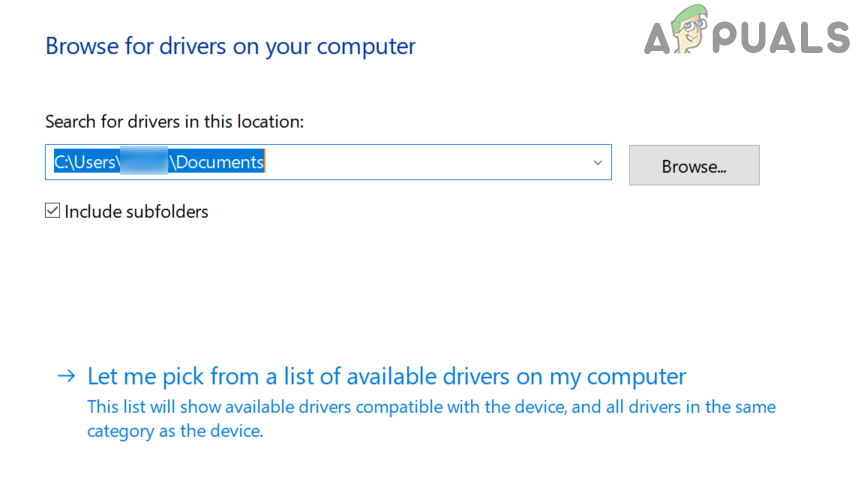Click the C:\Users portion of the path
The height and width of the screenshot is (483, 856).
pyautogui.click(x=85, y=163)
